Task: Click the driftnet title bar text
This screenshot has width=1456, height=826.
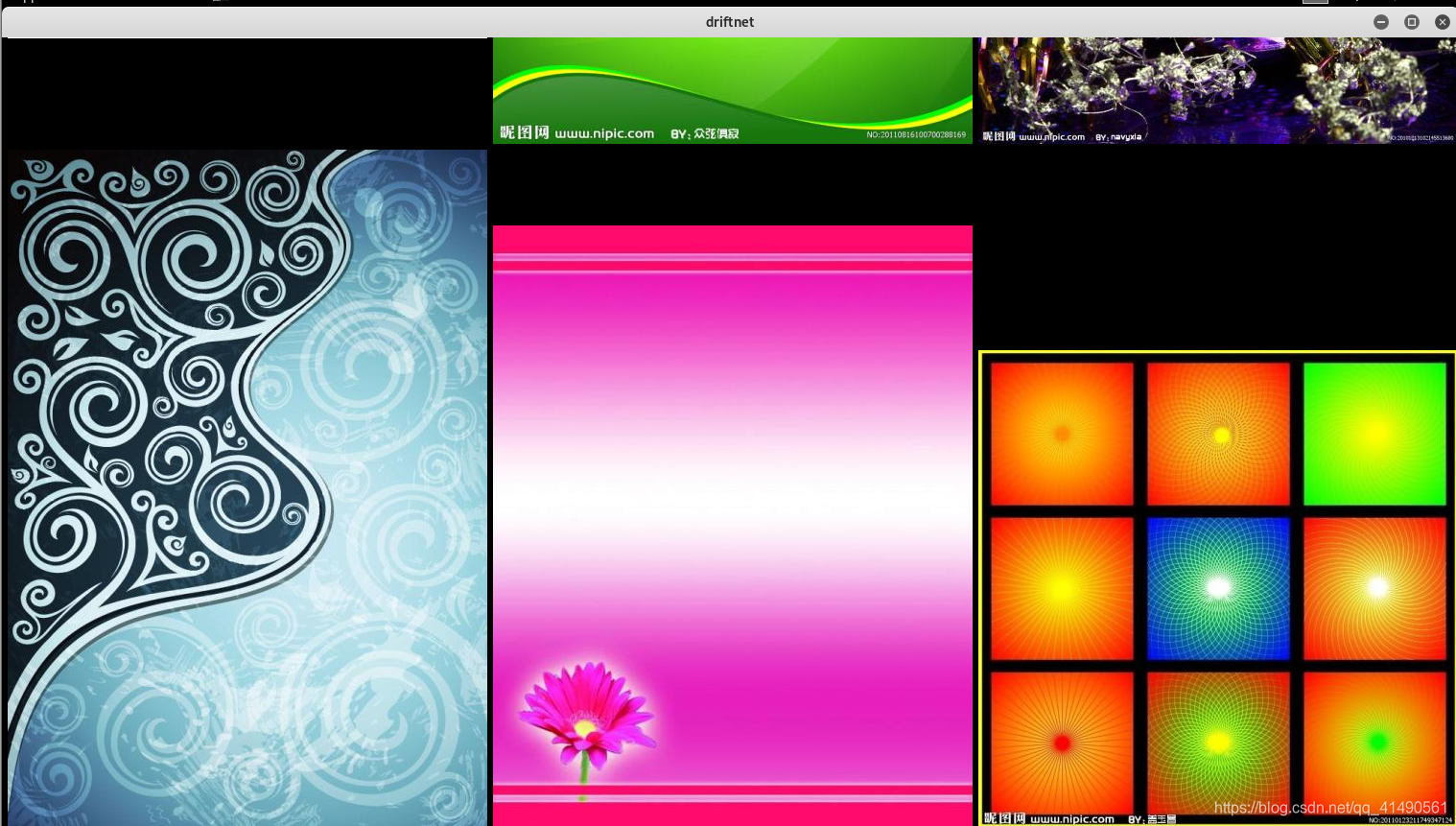Action: pos(730,21)
